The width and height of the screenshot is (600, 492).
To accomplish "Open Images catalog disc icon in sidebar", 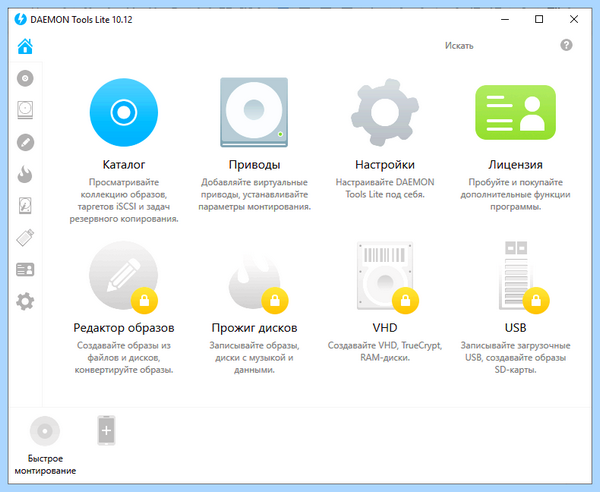I will (x=25, y=78).
